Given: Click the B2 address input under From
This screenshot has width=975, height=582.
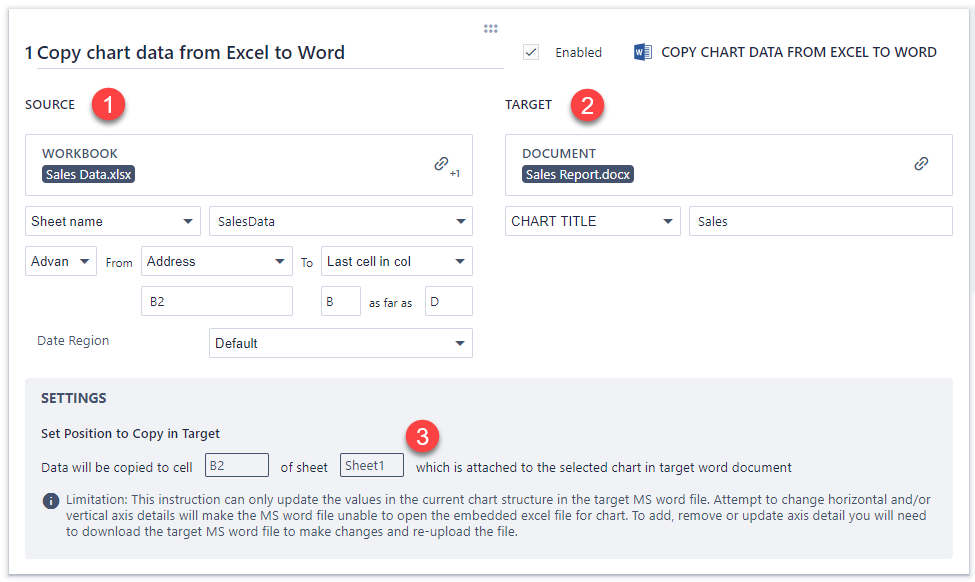Looking at the screenshot, I should pos(216,301).
